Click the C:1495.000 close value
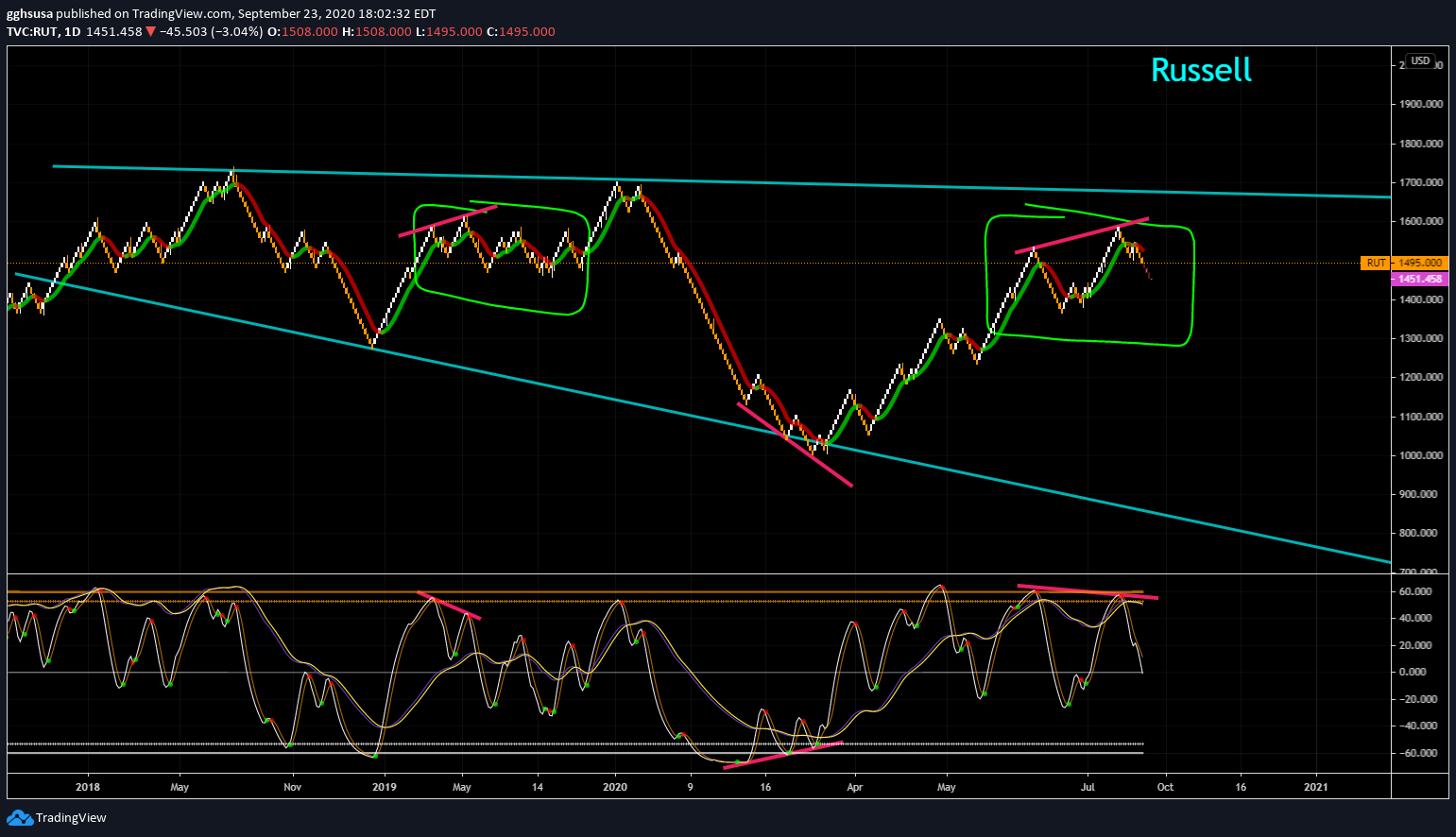The image size is (1456, 837). (x=521, y=31)
